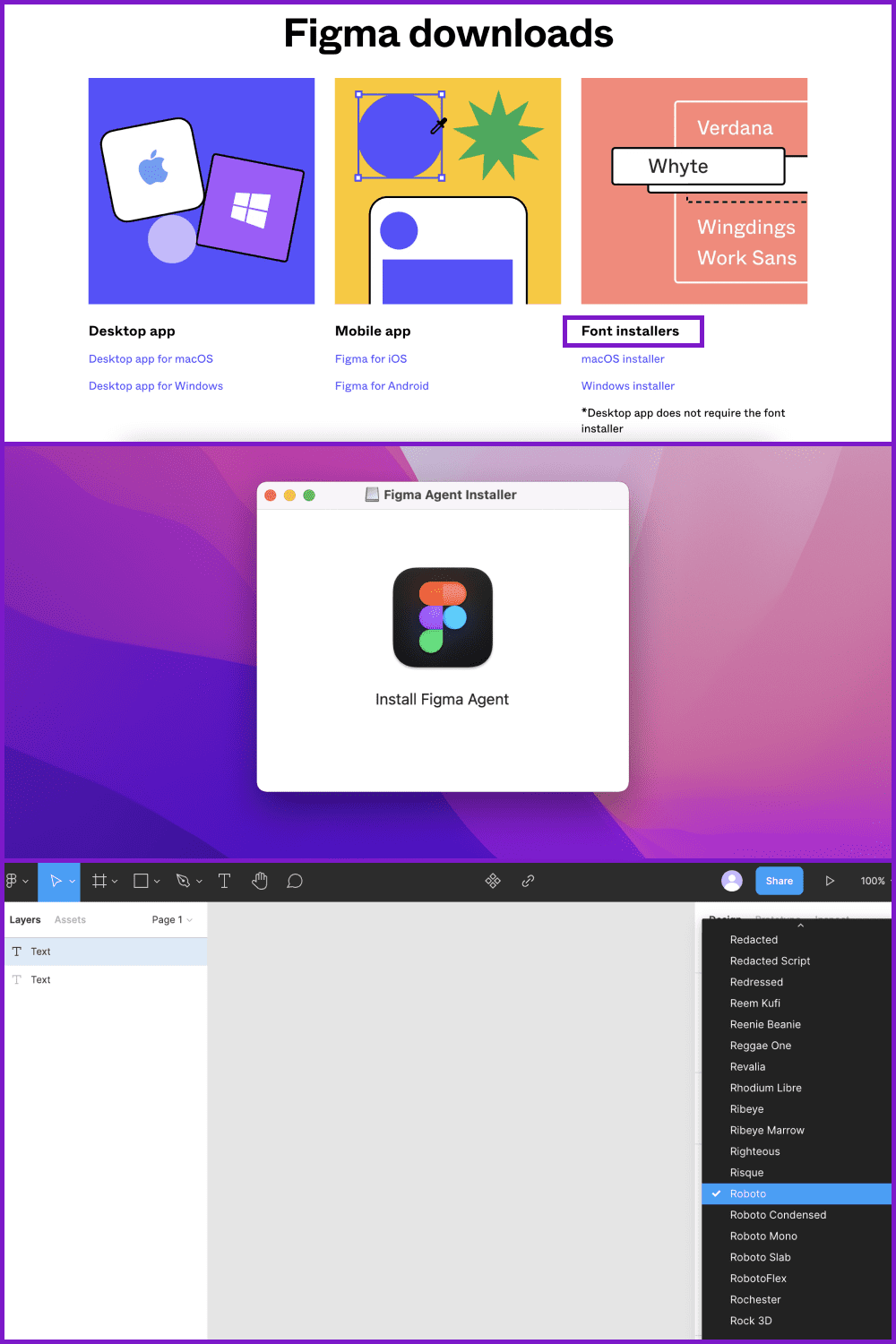Open the Move tools dropdown chevron
The image size is (896, 1344).
pyautogui.click(x=73, y=882)
